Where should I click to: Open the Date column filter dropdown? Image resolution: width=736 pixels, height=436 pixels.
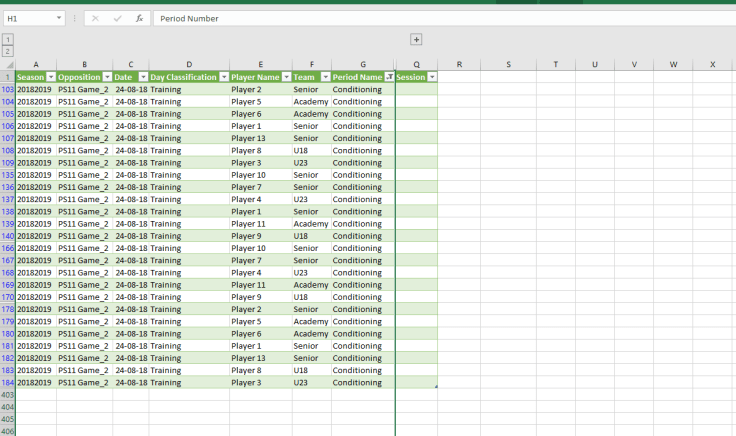143,77
